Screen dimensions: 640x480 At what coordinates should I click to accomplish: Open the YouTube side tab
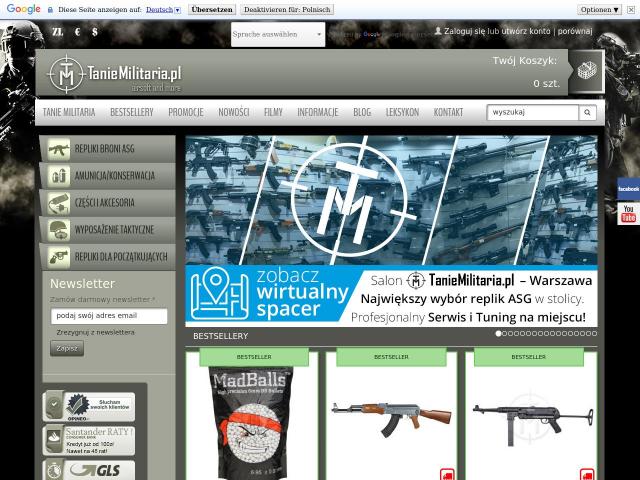click(629, 214)
